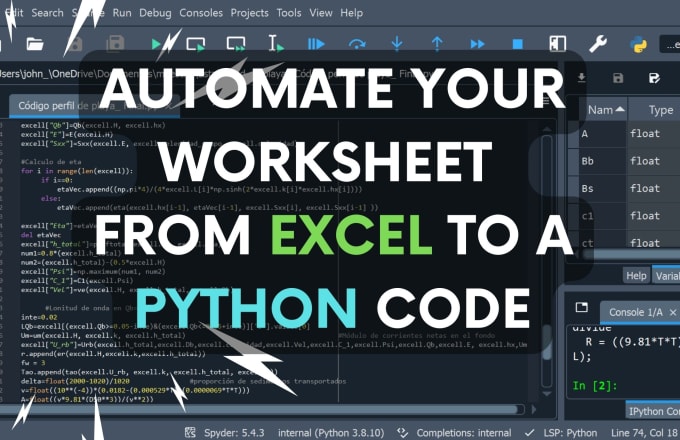This screenshot has width=680, height=440.
Task: Click Run selection or current line icon
Action: [275, 44]
